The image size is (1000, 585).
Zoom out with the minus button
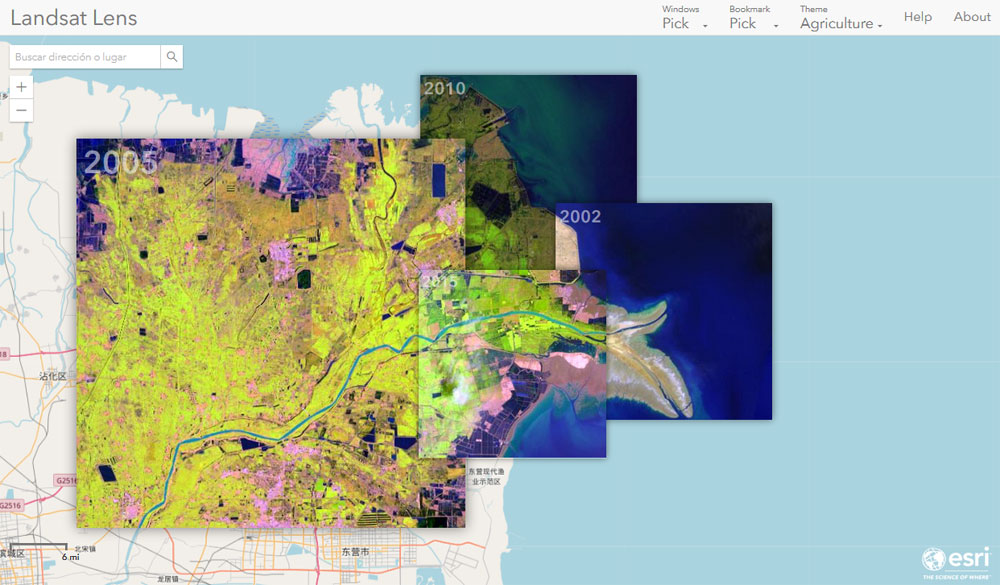click(21, 110)
